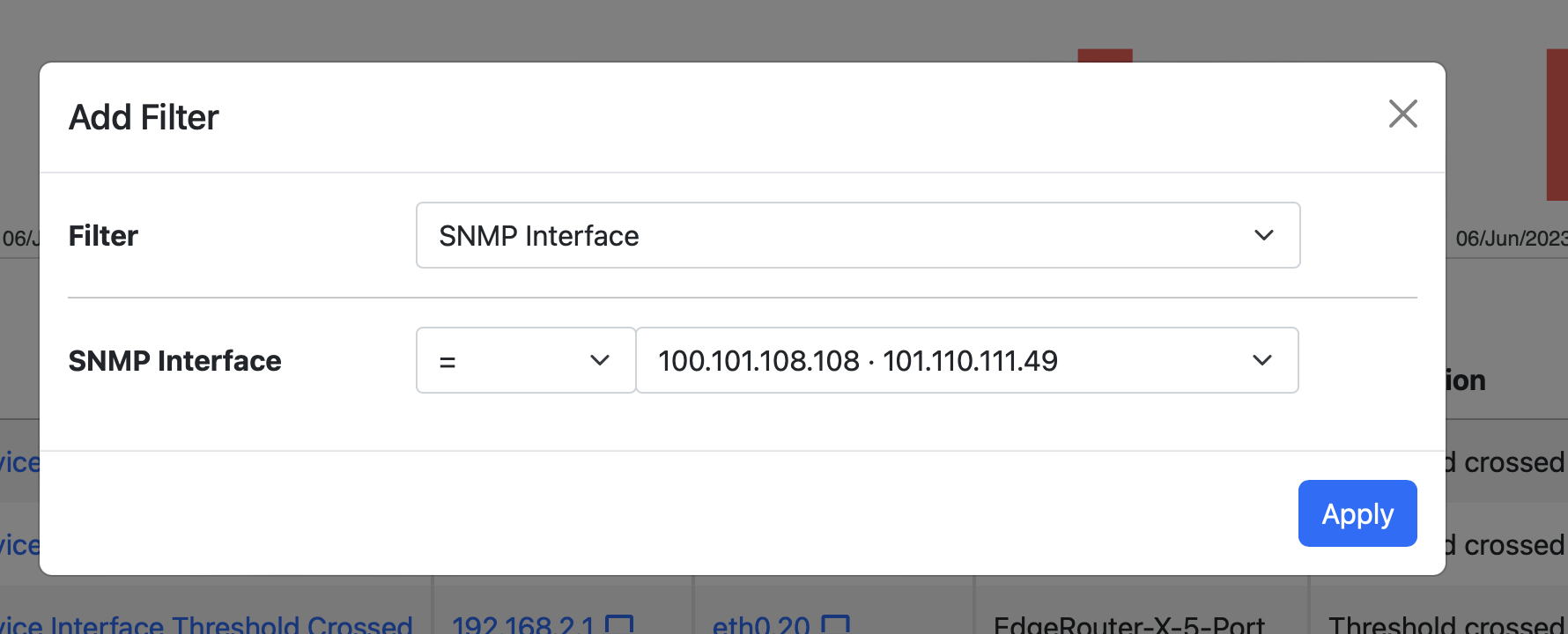
Task: Apply the SNMP Interface filter
Action: click(1357, 513)
